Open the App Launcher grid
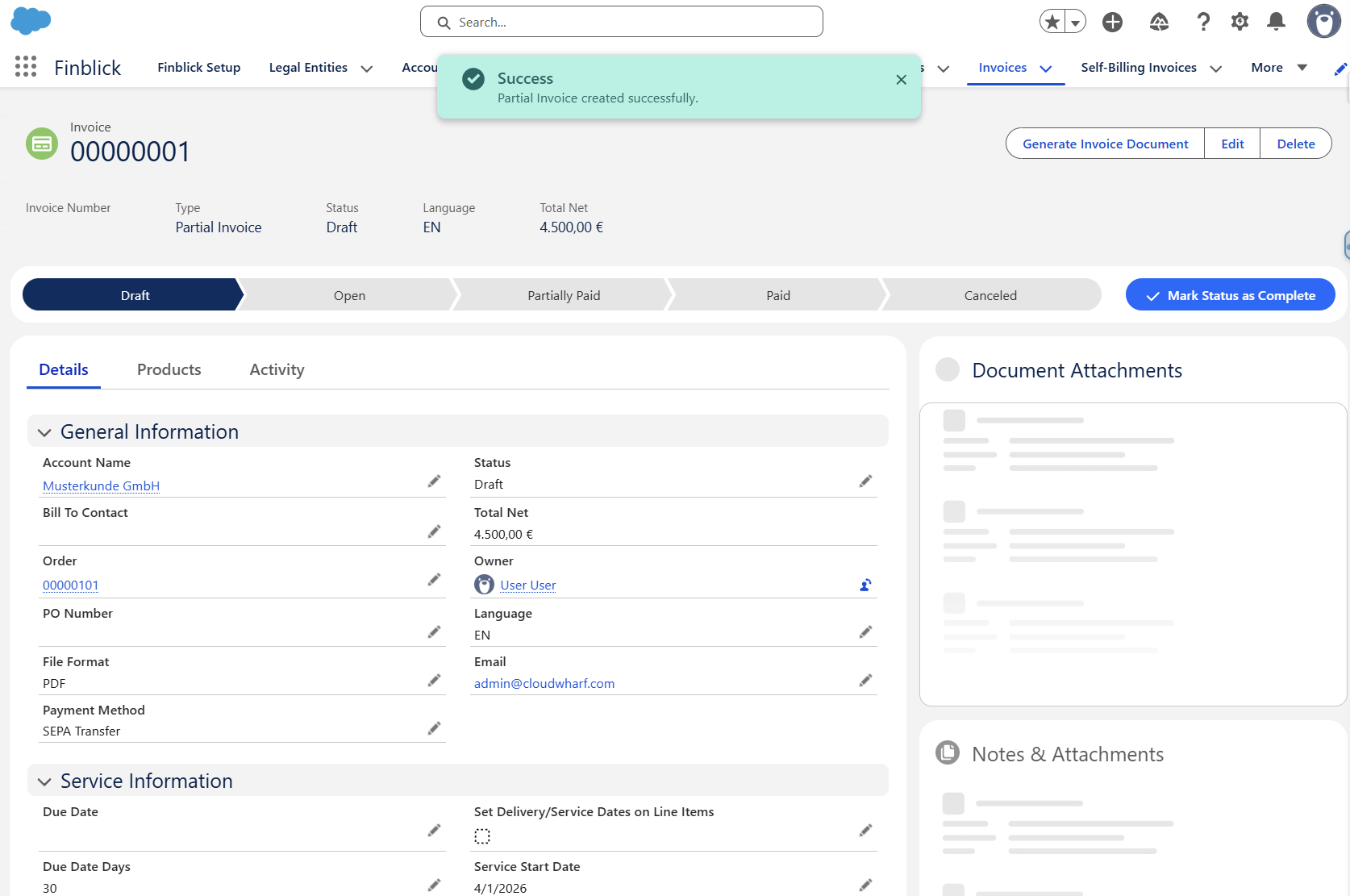 pos(26,67)
